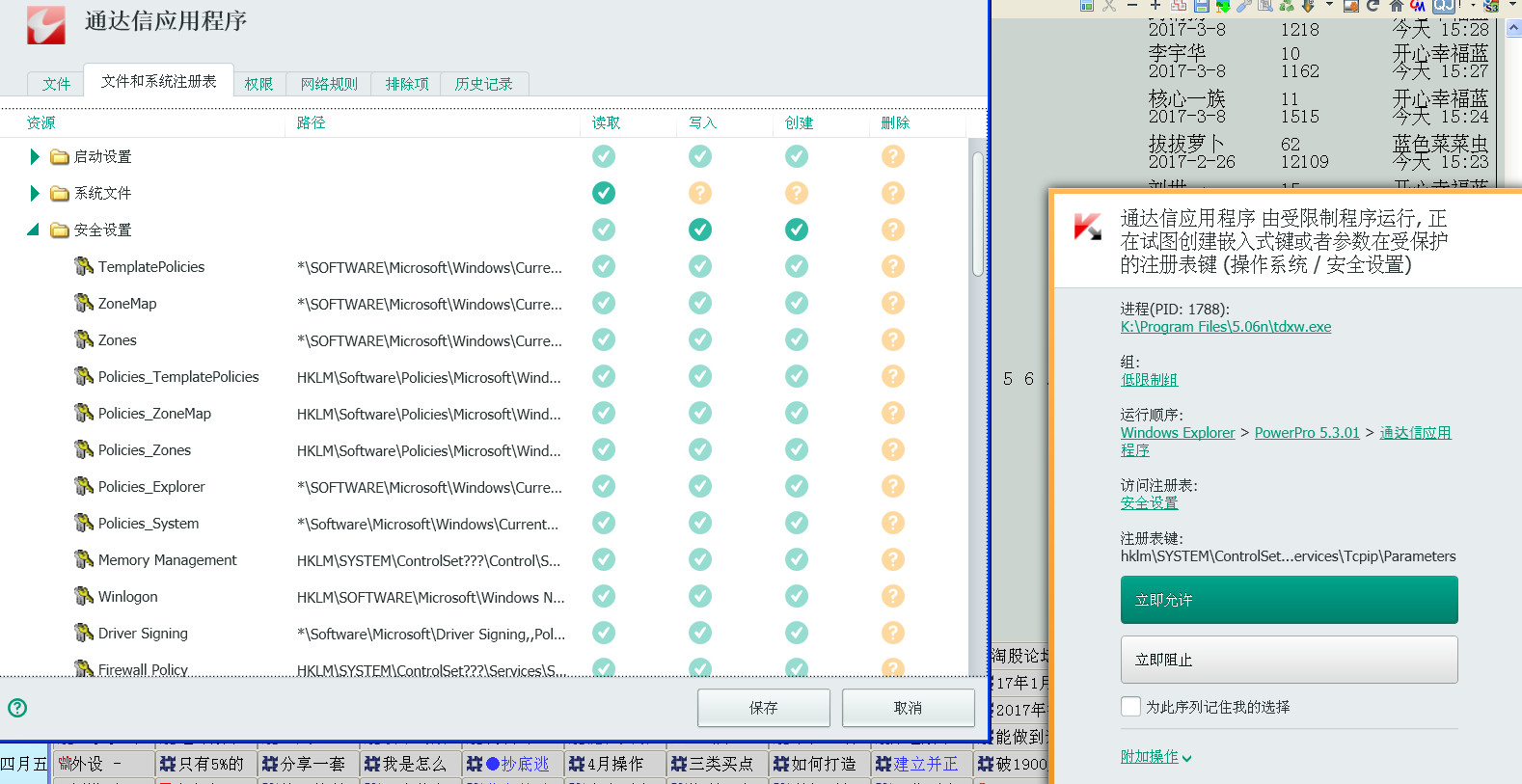Click the write icon in ZoneMap row
Viewport: 1522px width, 784px height.
(700, 303)
